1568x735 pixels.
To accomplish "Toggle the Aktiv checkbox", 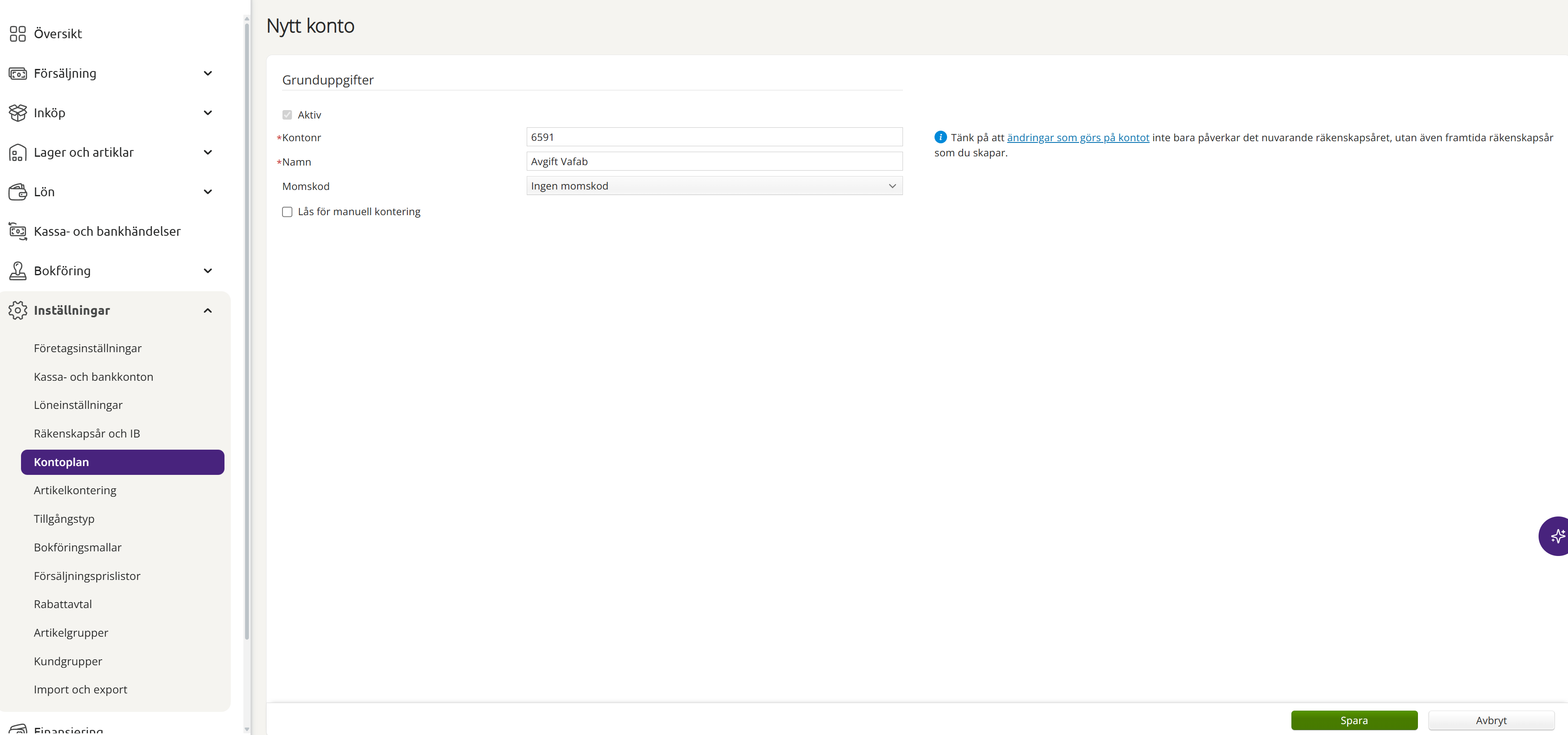I will pyautogui.click(x=287, y=115).
